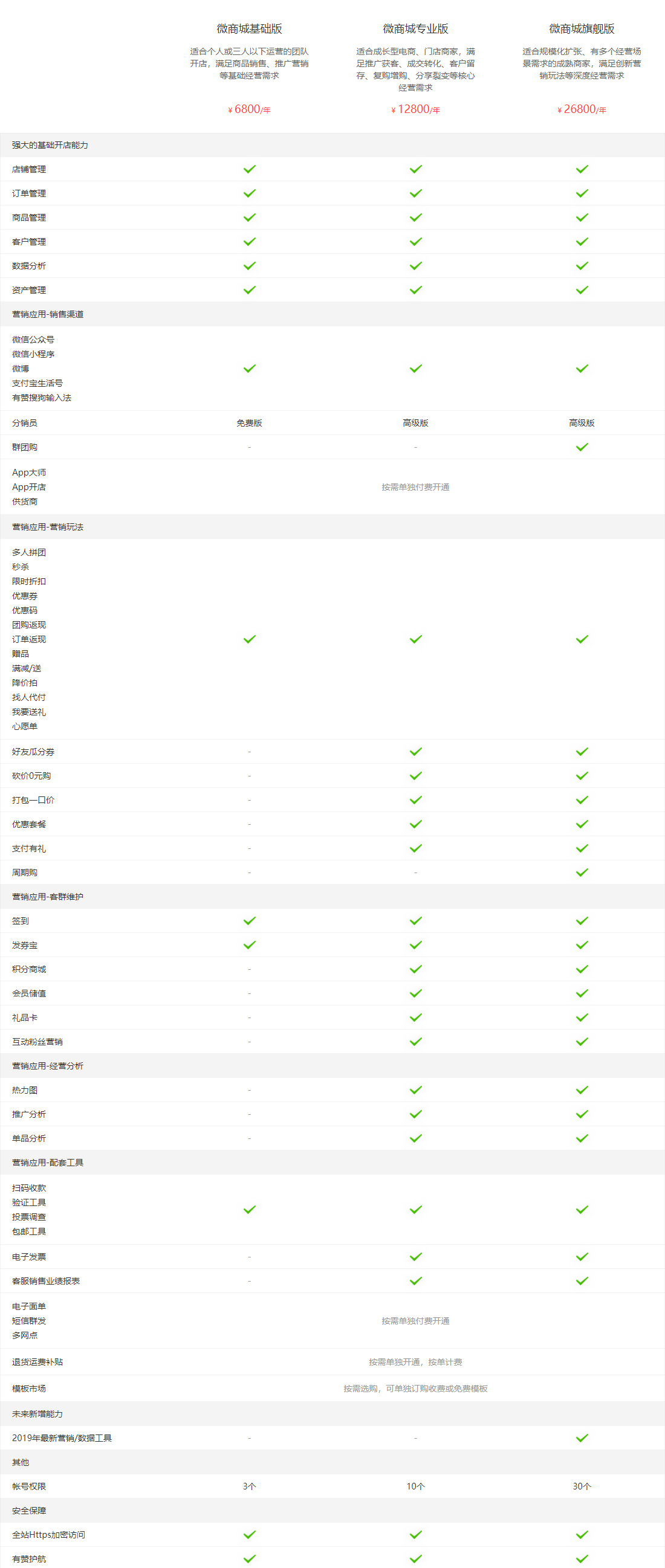Click 电子发票 checkmark in 专业版 column
The width and height of the screenshot is (665, 1568).
416,1257
